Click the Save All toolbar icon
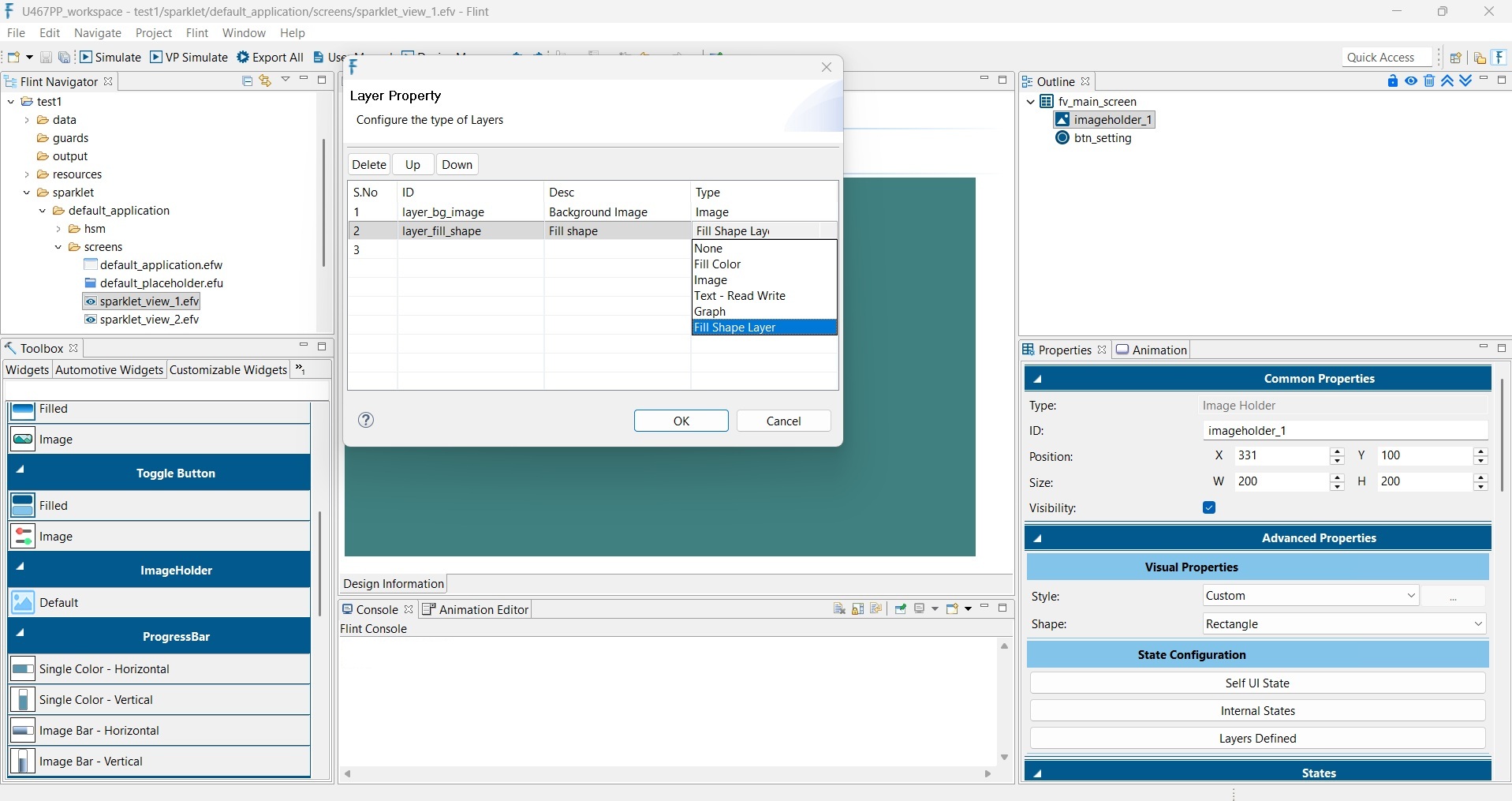This screenshot has height=801, width=1512. (x=64, y=58)
